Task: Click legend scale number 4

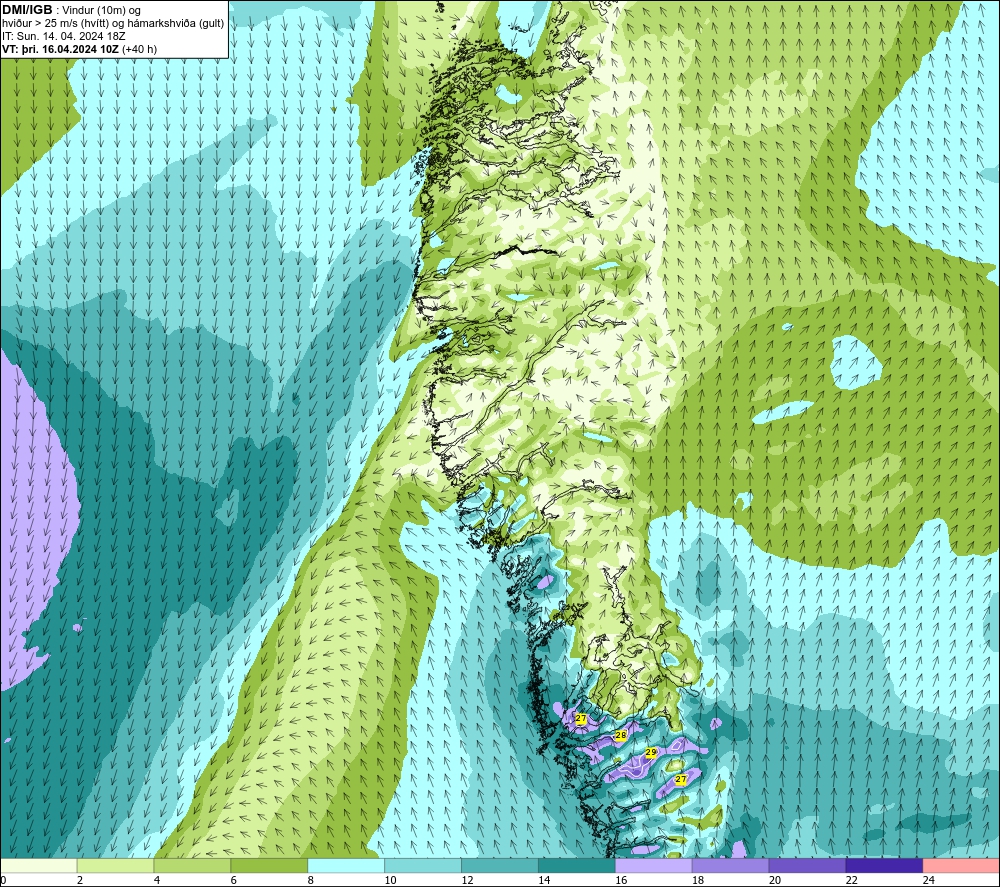Action: (x=157, y=880)
